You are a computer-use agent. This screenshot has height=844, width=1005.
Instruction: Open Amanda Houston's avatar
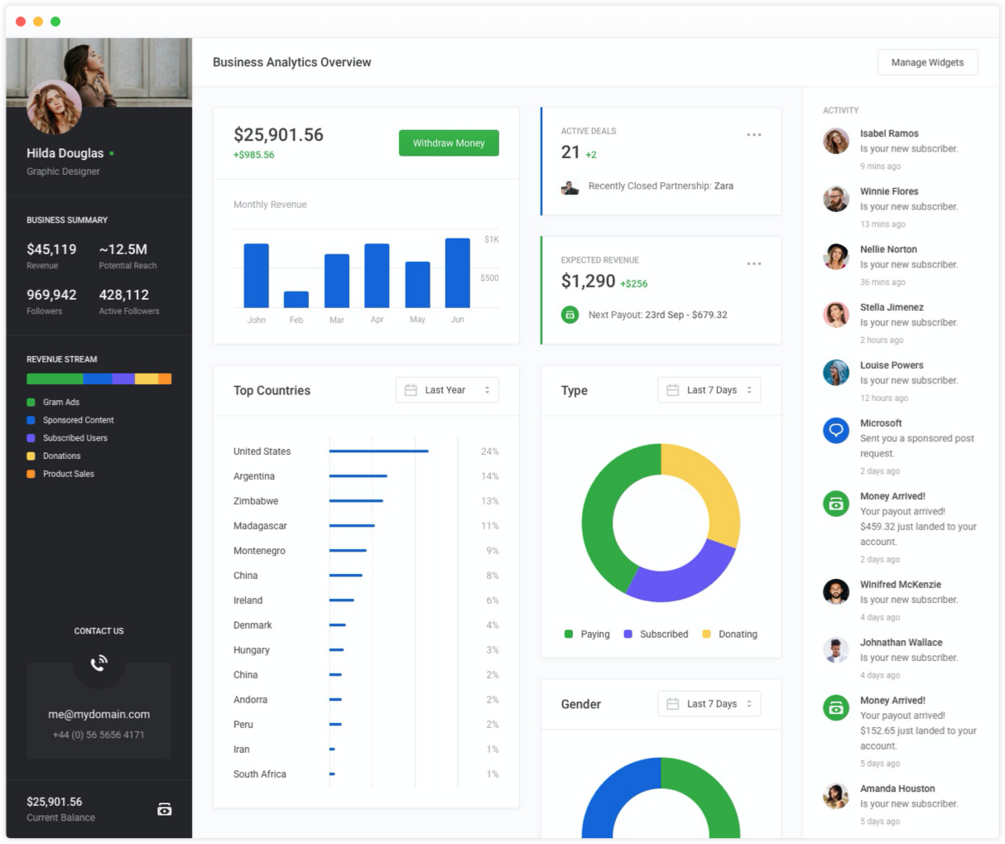[x=836, y=795]
